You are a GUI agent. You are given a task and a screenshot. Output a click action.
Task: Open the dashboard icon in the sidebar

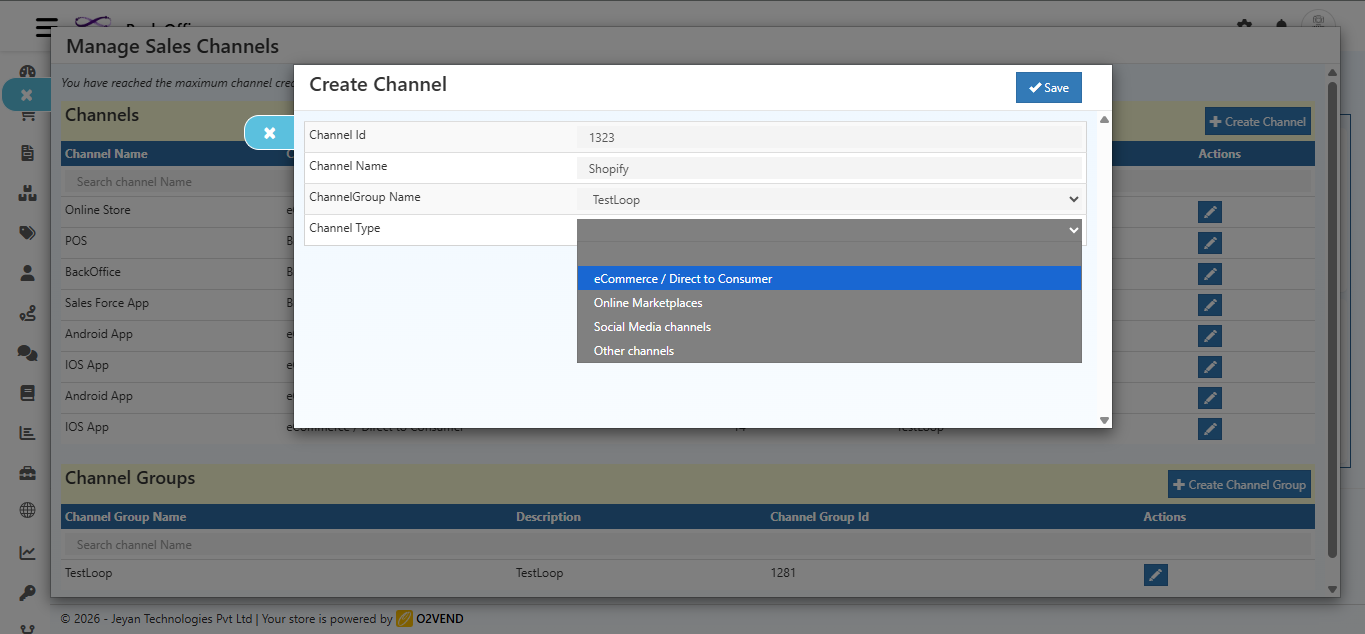[27, 70]
